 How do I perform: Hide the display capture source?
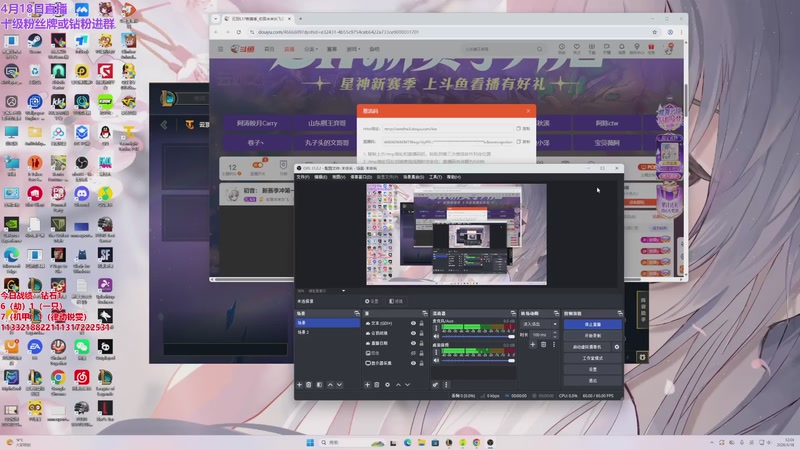pos(413,363)
